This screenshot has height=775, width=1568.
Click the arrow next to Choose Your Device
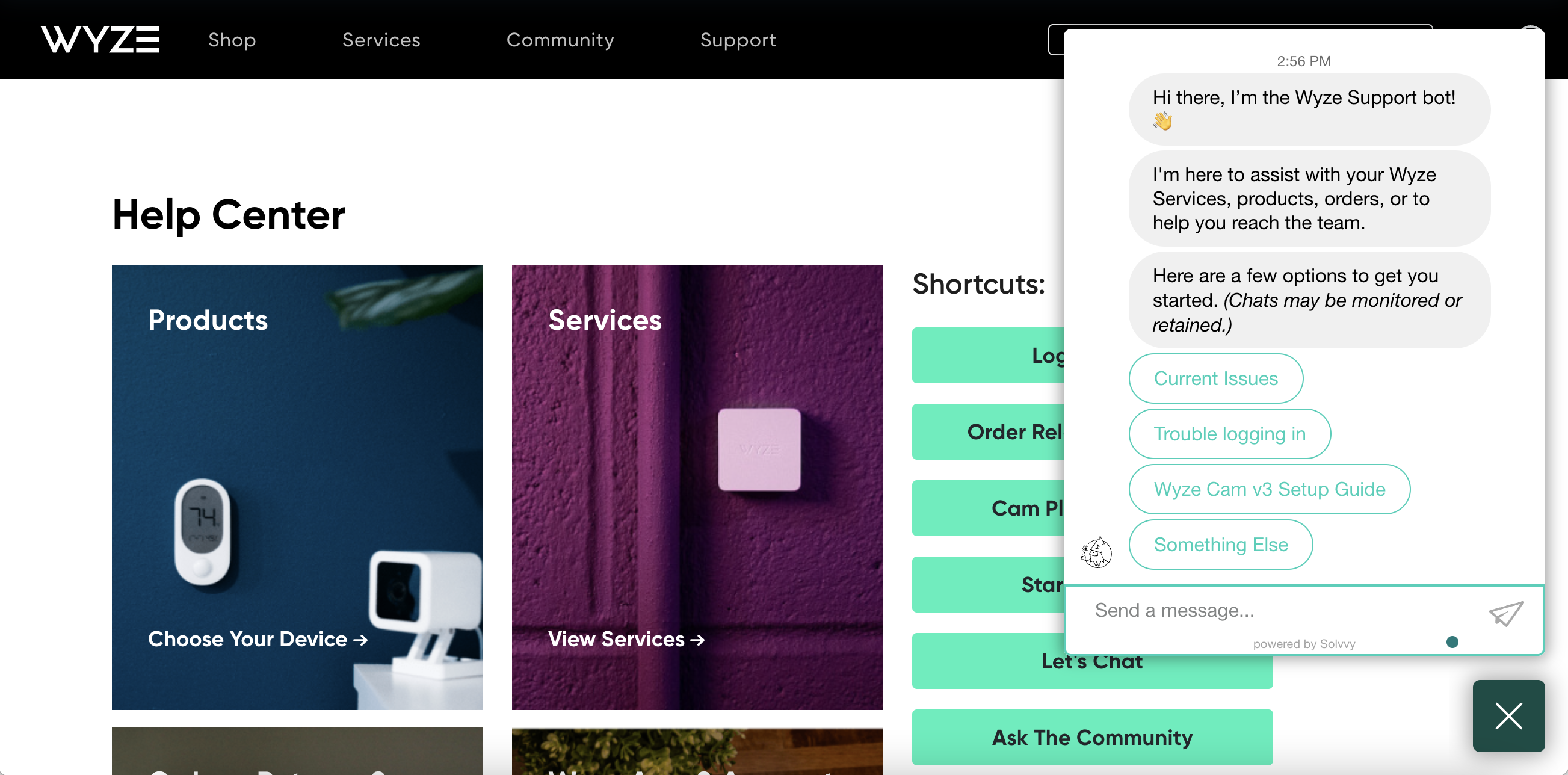click(x=359, y=639)
